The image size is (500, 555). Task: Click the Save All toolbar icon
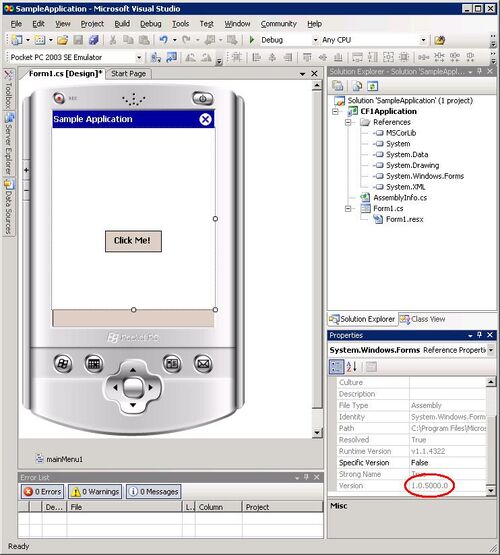pyautogui.click(x=94, y=40)
